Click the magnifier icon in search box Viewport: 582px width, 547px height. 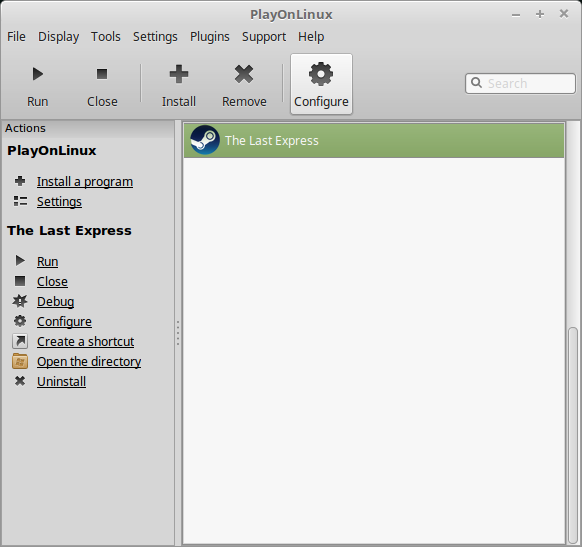coord(476,82)
